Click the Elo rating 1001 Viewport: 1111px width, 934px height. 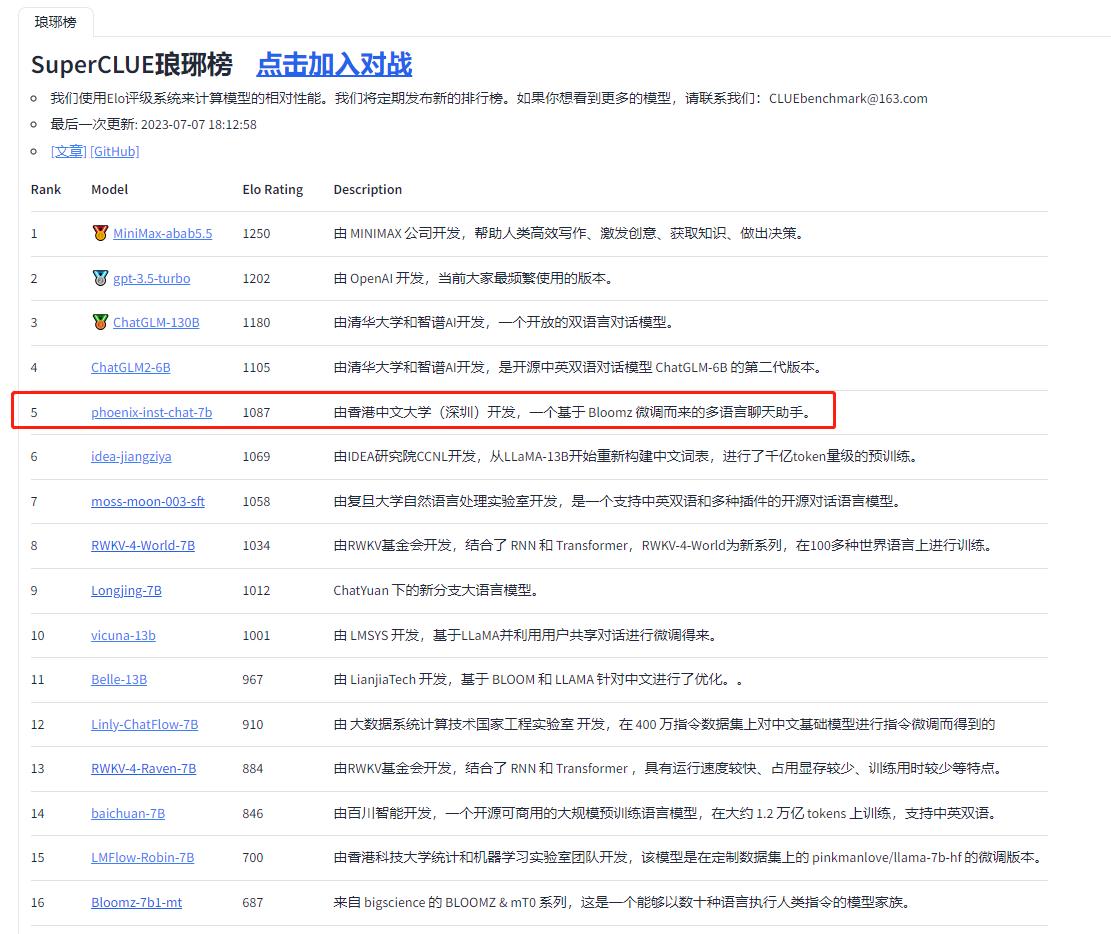(x=256, y=635)
